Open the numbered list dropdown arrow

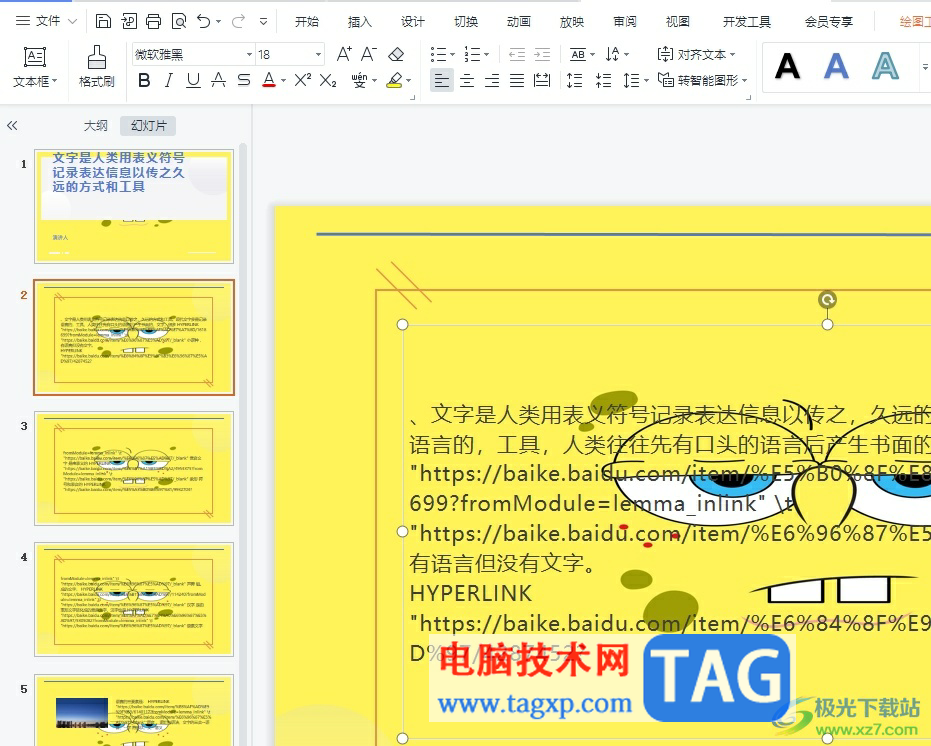tap(486, 55)
